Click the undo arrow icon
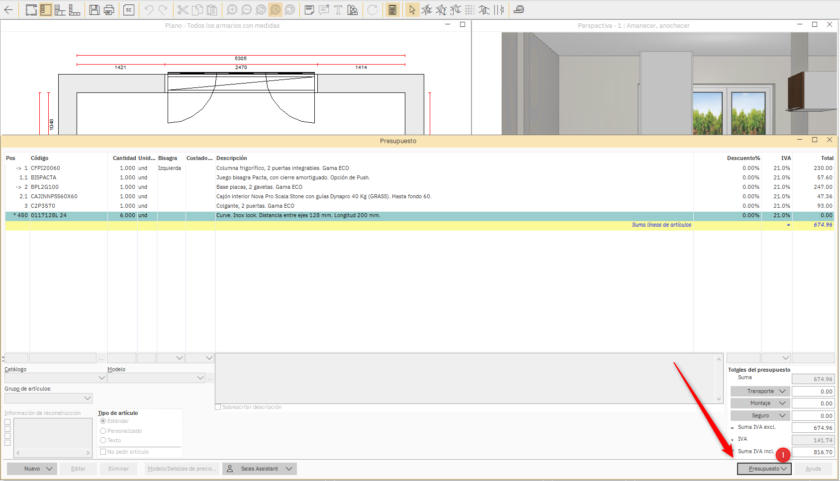This screenshot has width=840, height=481. click(x=148, y=10)
